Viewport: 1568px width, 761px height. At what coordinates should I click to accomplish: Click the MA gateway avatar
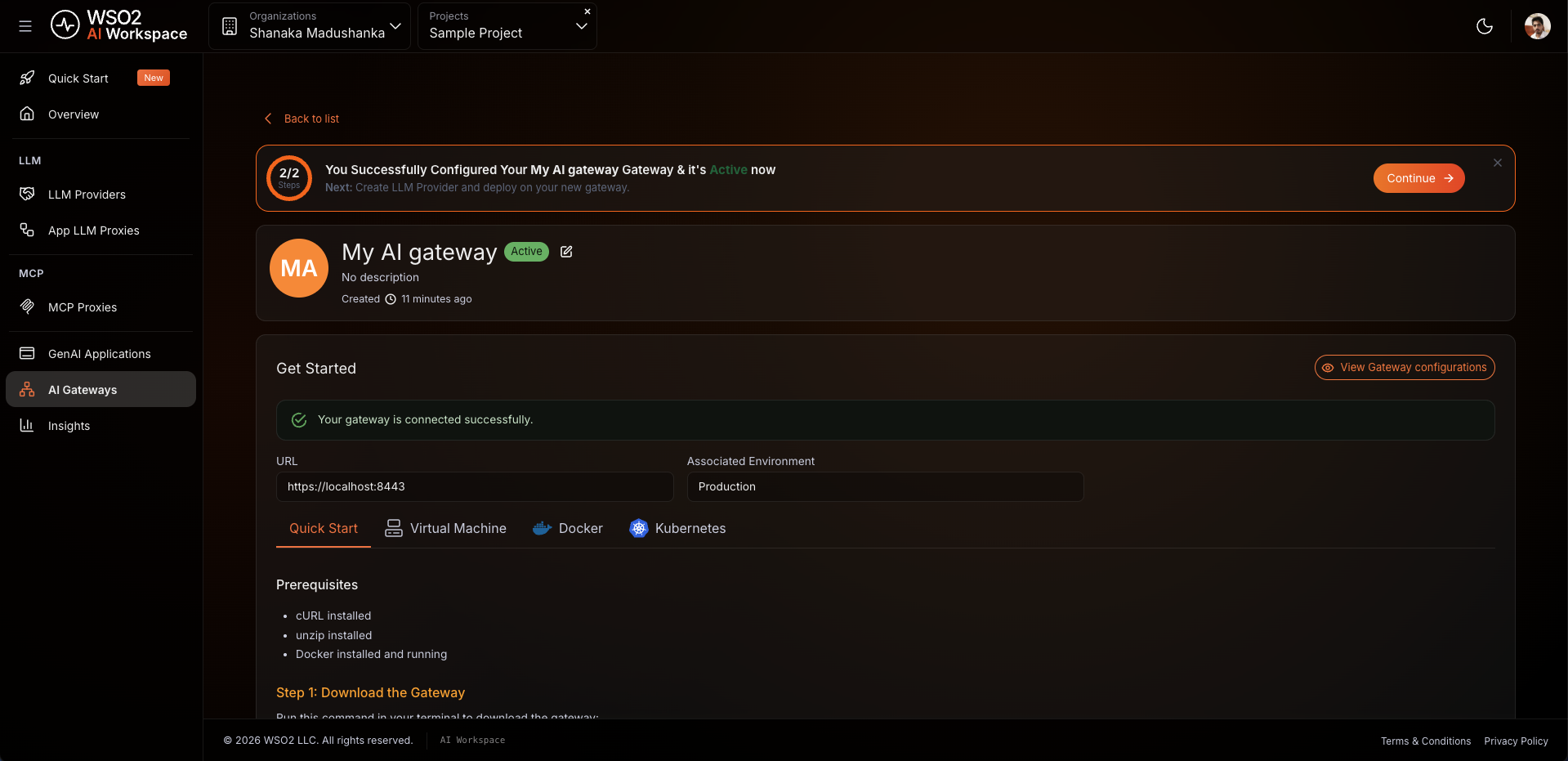(x=299, y=268)
